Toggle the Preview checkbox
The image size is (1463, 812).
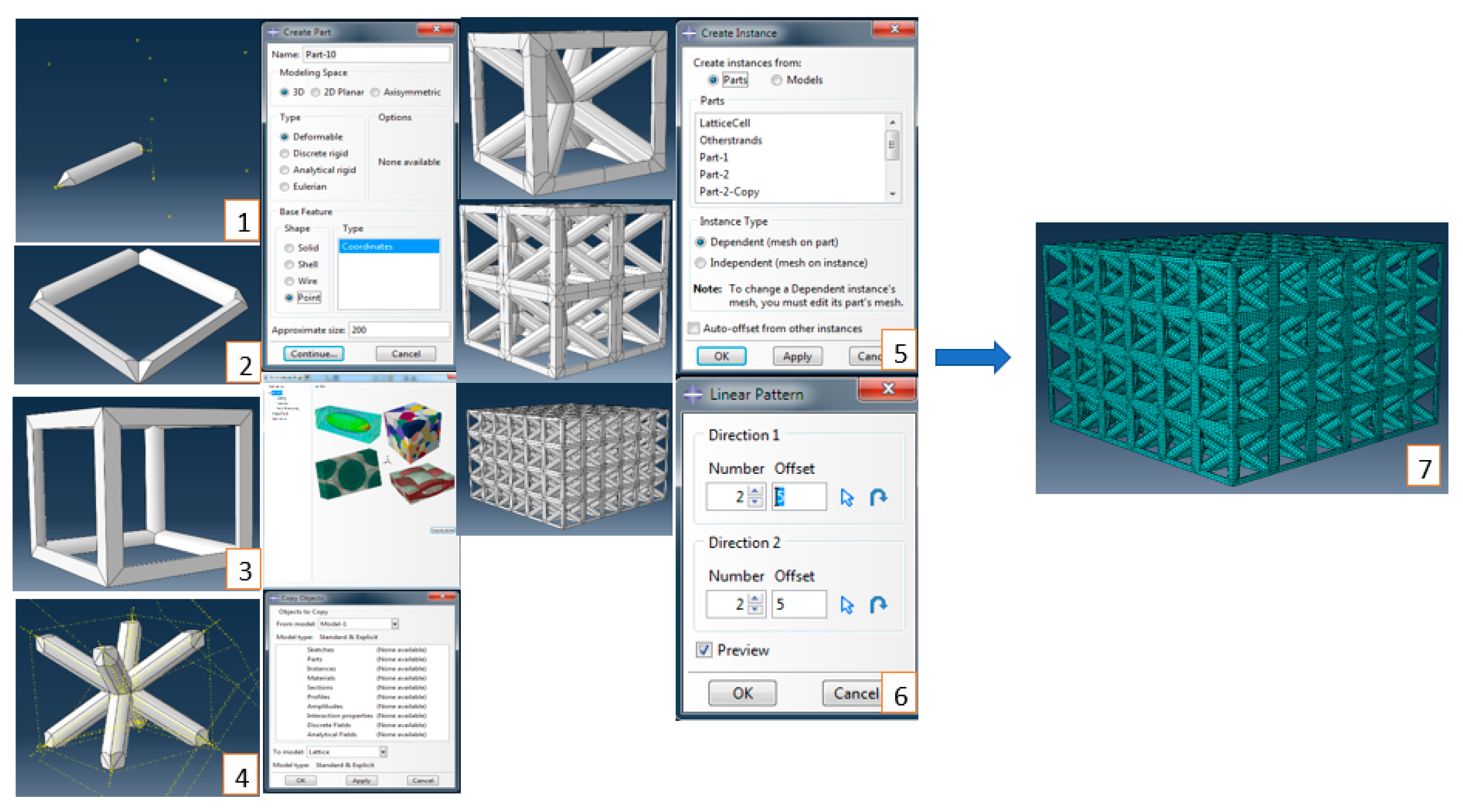coord(704,649)
